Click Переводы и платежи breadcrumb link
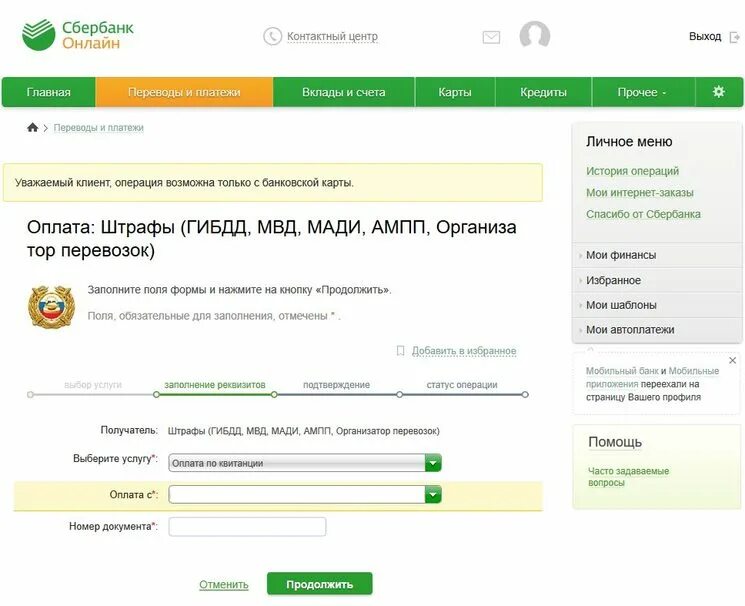Screen dimensions: 745x606 tap(98, 128)
